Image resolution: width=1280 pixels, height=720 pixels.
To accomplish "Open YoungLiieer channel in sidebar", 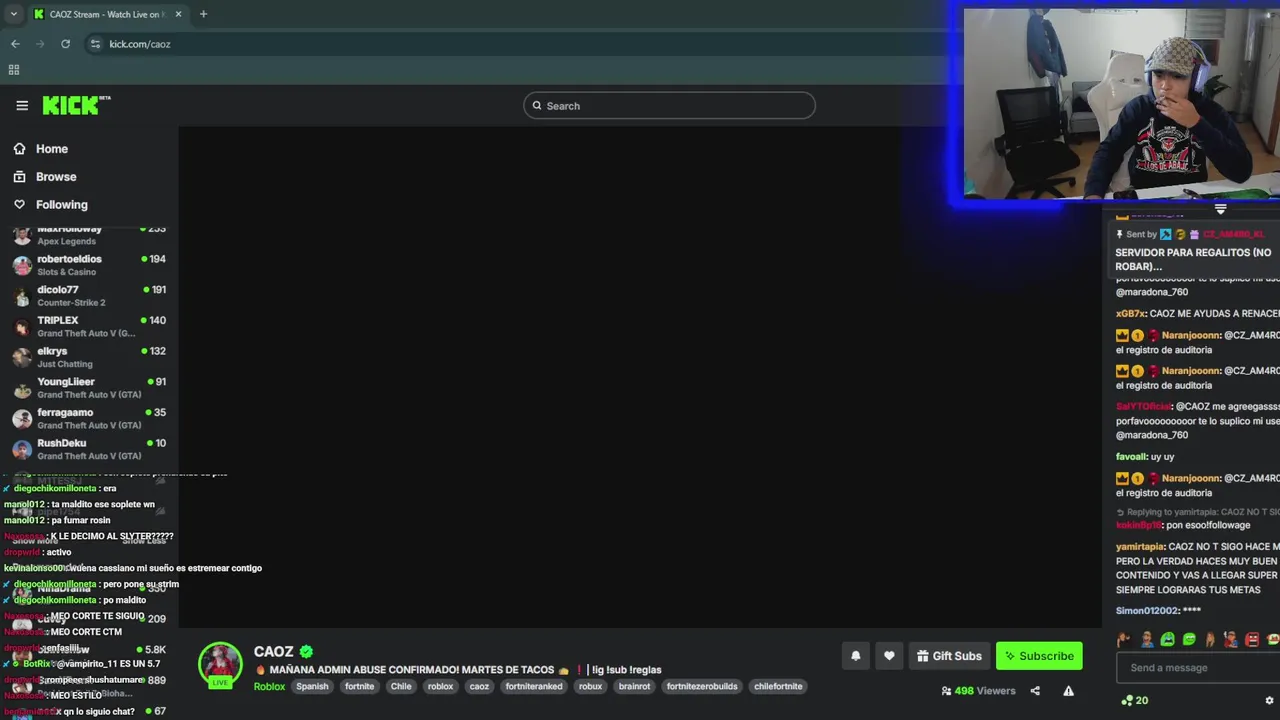I will [x=89, y=388].
